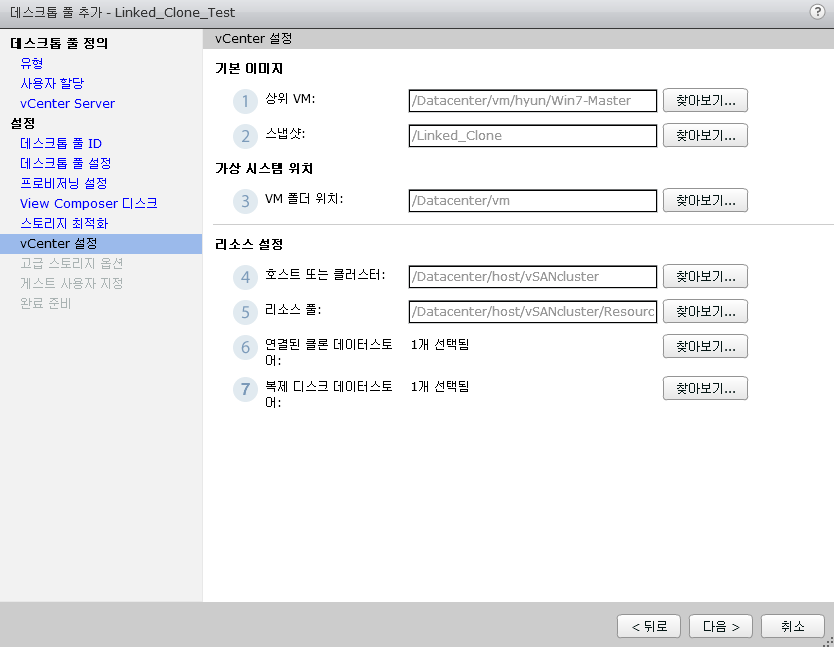Click the resize grip at dialog corner
The height and width of the screenshot is (647, 834).
(x=829, y=642)
